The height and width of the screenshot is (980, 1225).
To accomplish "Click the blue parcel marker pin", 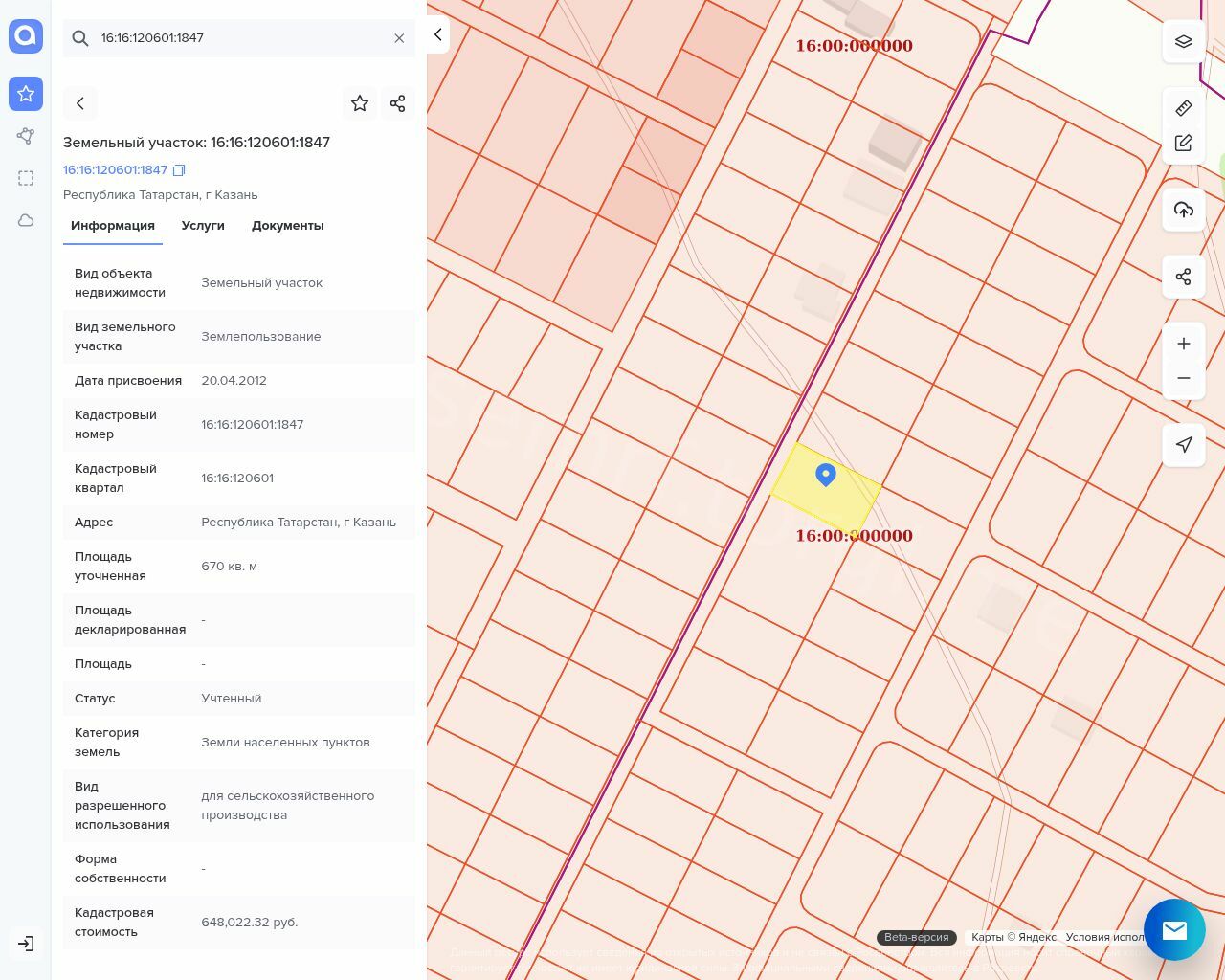I will click(826, 475).
